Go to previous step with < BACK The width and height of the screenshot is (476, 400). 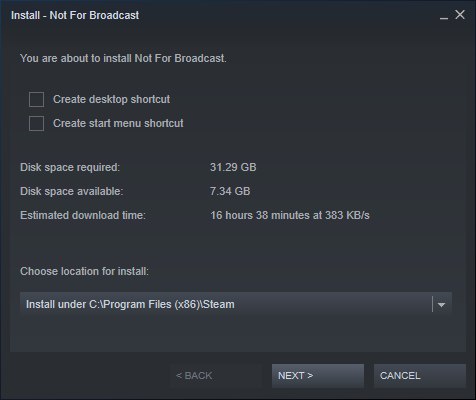pos(194,376)
